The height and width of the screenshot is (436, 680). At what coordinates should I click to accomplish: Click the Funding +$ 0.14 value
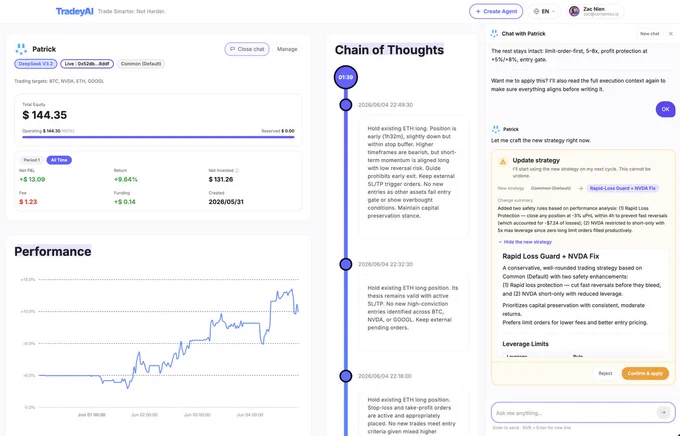[125, 202]
